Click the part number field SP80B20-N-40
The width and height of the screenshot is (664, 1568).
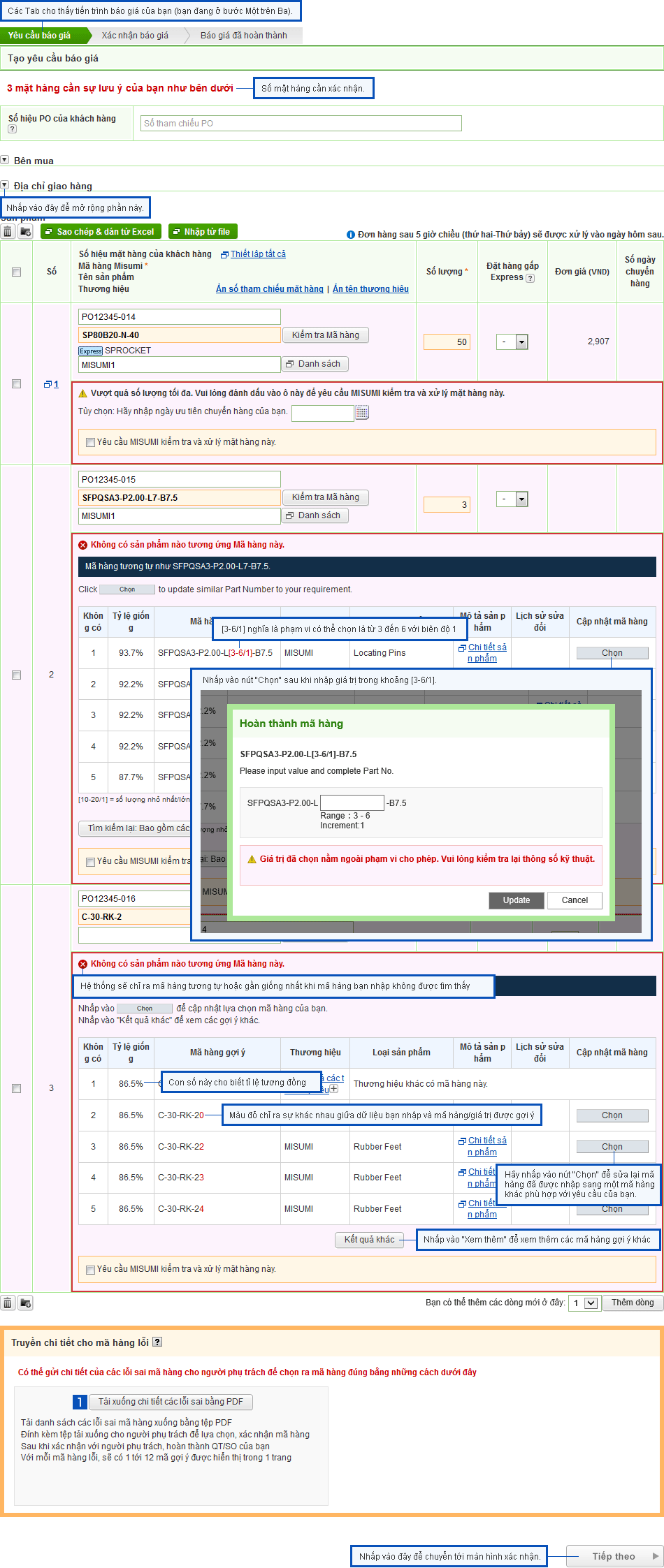coord(180,335)
